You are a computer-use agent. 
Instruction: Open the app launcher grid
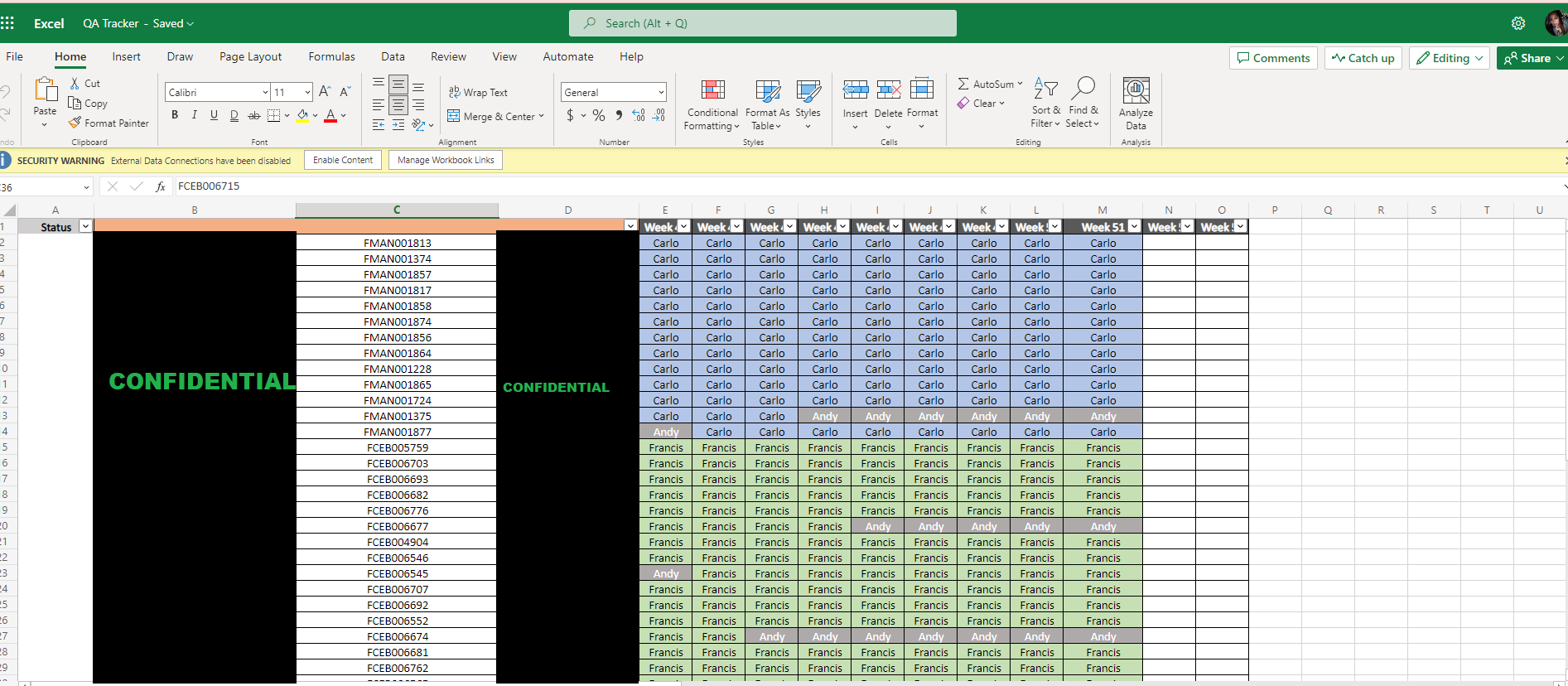7,23
